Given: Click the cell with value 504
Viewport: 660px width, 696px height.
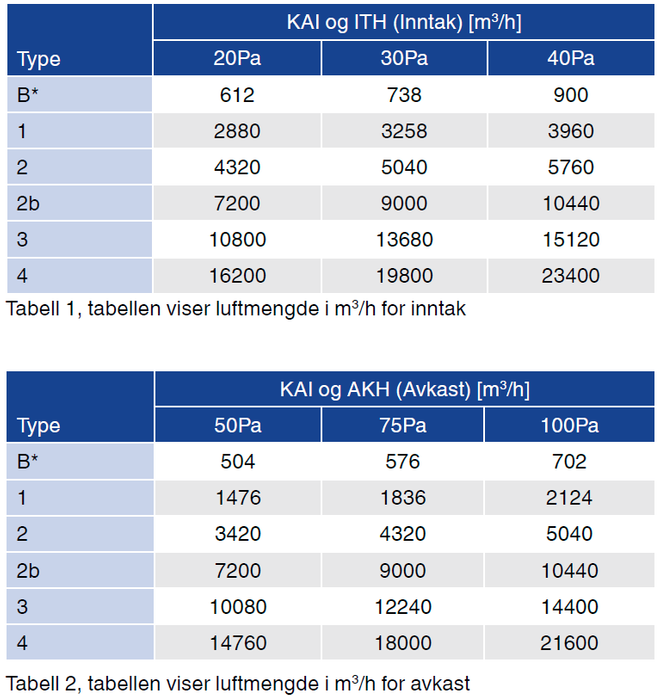Looking at the screenshot, I should click(x=238, y=462).
